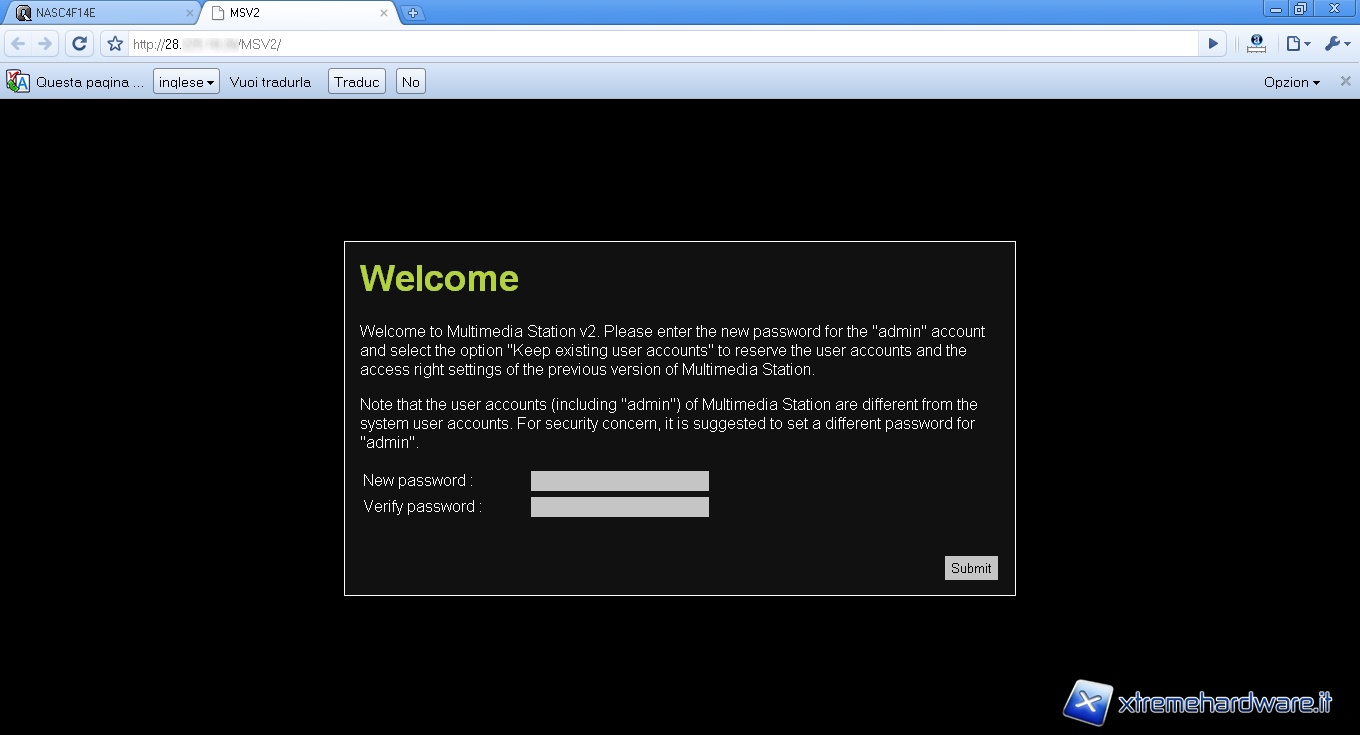Decline translation with the No button
The width and height of the screenshot is (1360, 735).
tap(411, 82)
